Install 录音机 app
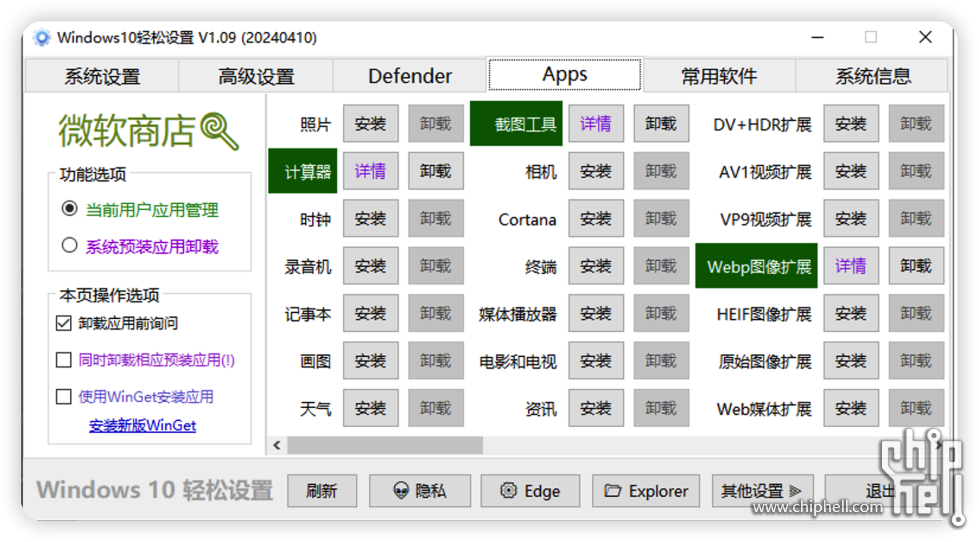 tap(371, 266)
